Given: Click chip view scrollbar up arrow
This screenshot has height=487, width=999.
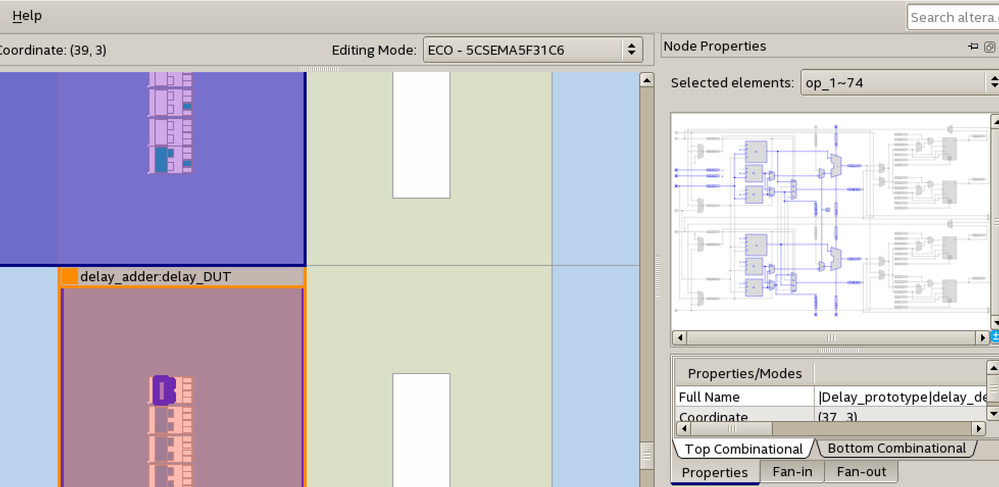Looking at the screenshot, I should pyautogui.click(x=646, y=80).
